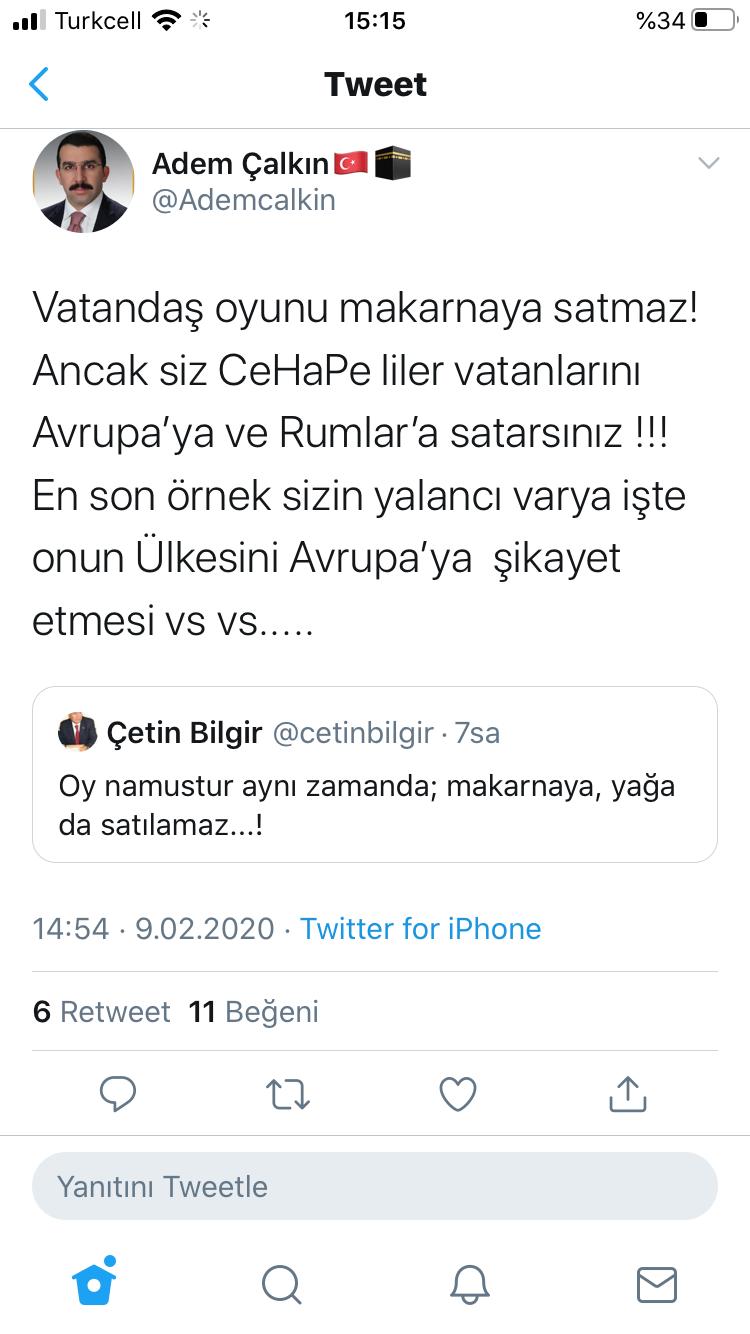Tap Çetin Bilgir's small avatar
Screen dimensions: 750x1334
click(x=77, y=733)
